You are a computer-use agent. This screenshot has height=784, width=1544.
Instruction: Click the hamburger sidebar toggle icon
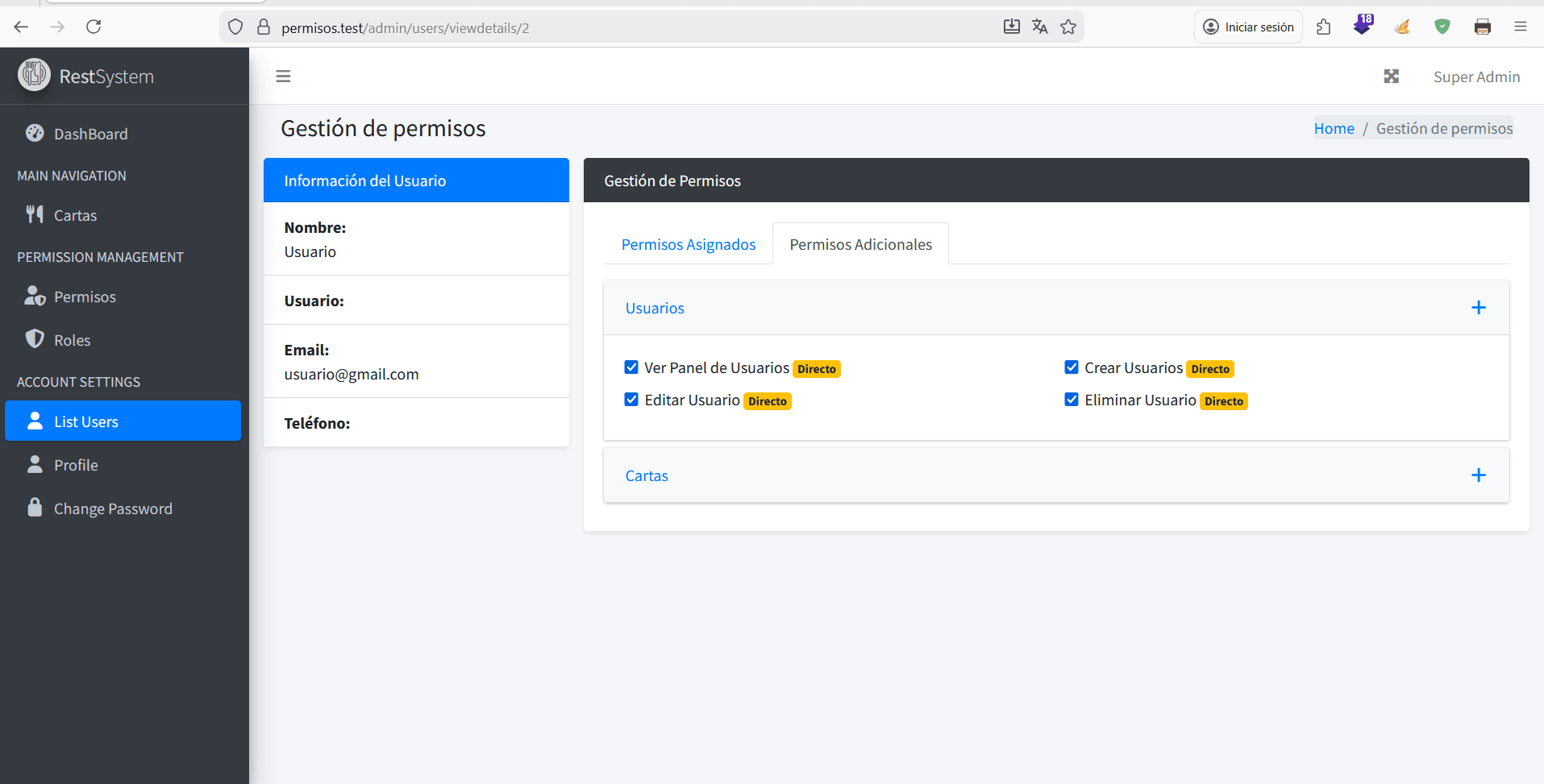click(283, 77)
